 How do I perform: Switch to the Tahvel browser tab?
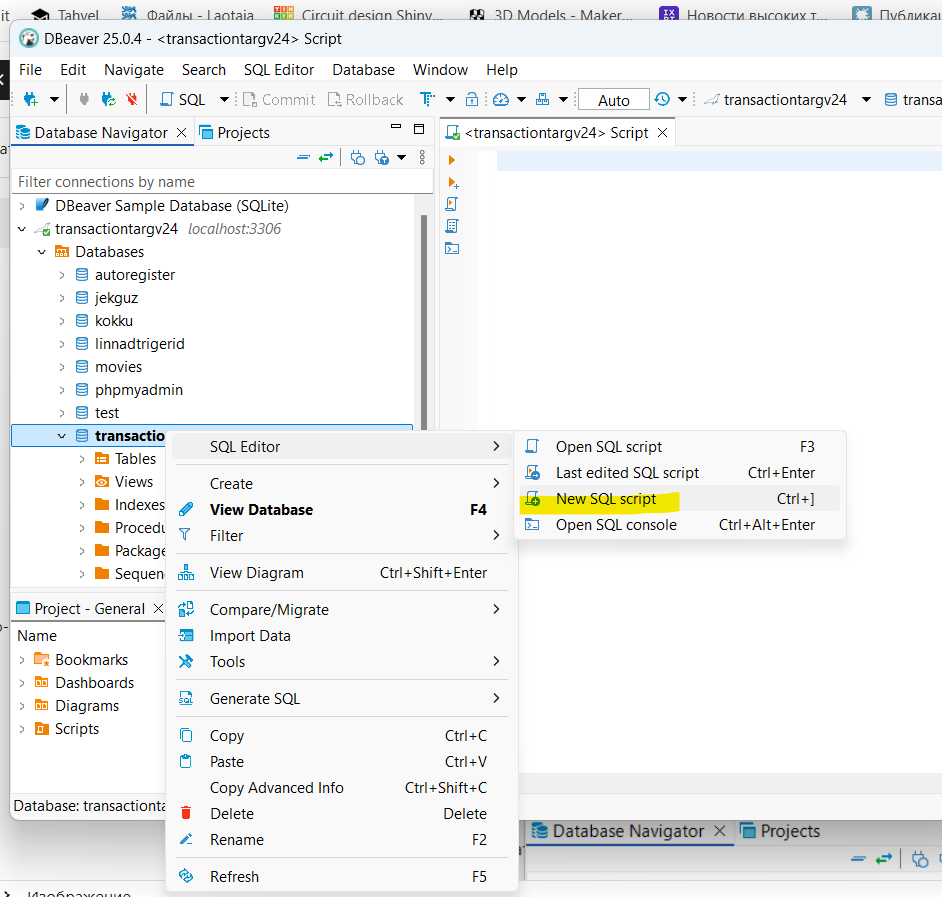coord(65,13)
